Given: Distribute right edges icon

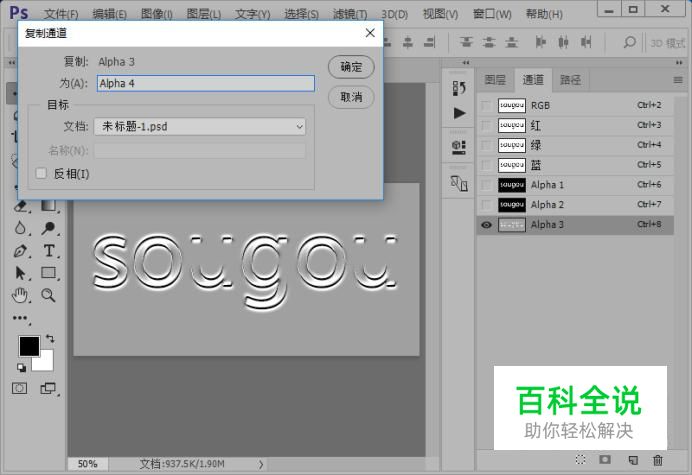Looking at the screenshot, I should 586,42.
